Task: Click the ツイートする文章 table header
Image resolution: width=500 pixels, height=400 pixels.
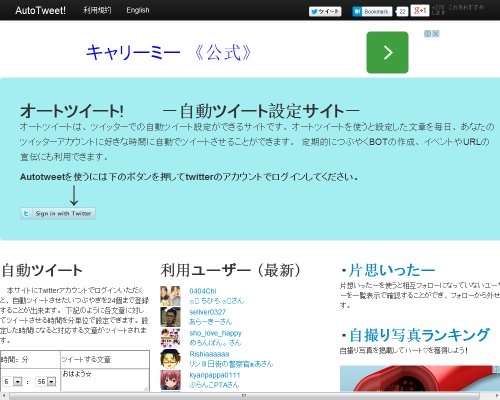Action: 86,360
